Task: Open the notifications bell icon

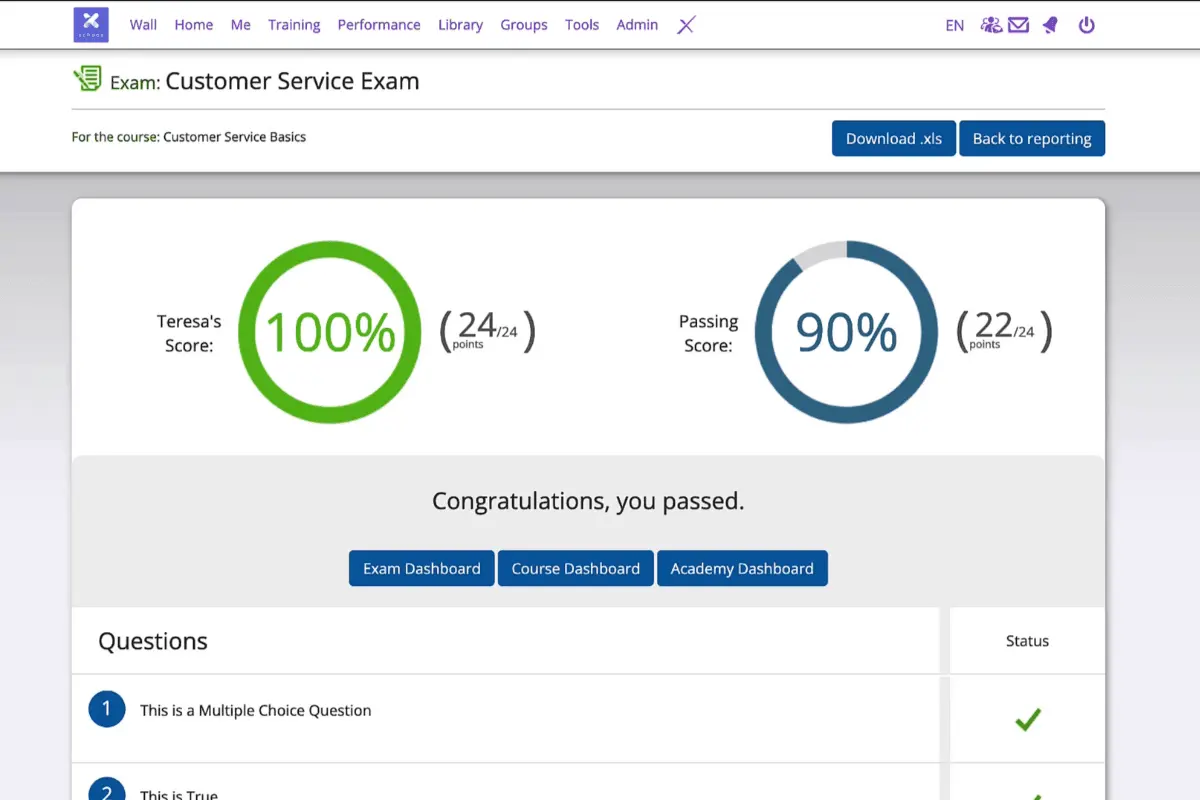Action: coord(1050,25)
